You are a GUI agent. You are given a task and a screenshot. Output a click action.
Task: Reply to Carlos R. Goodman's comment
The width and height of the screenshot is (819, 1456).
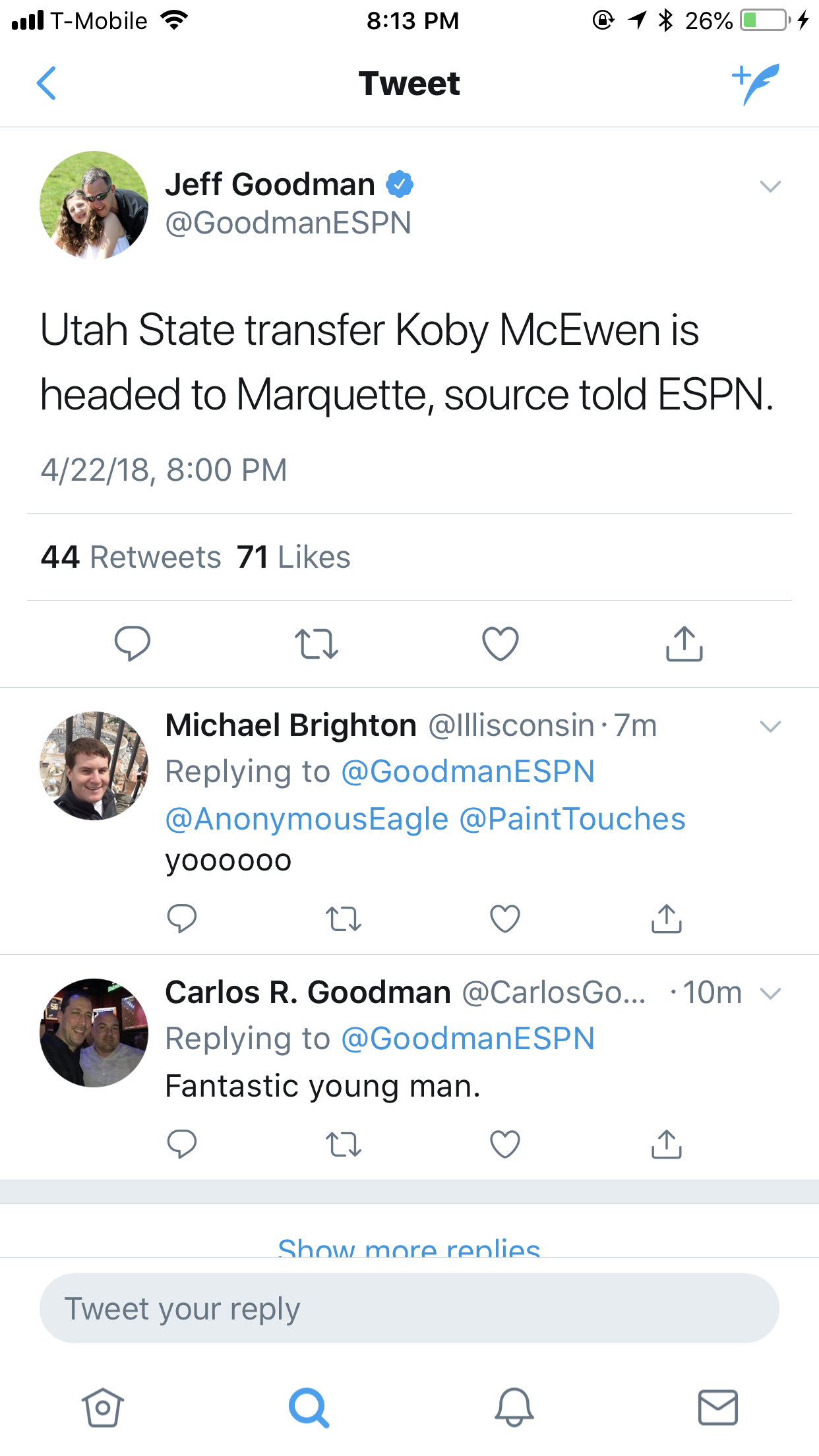point(181,1144)
